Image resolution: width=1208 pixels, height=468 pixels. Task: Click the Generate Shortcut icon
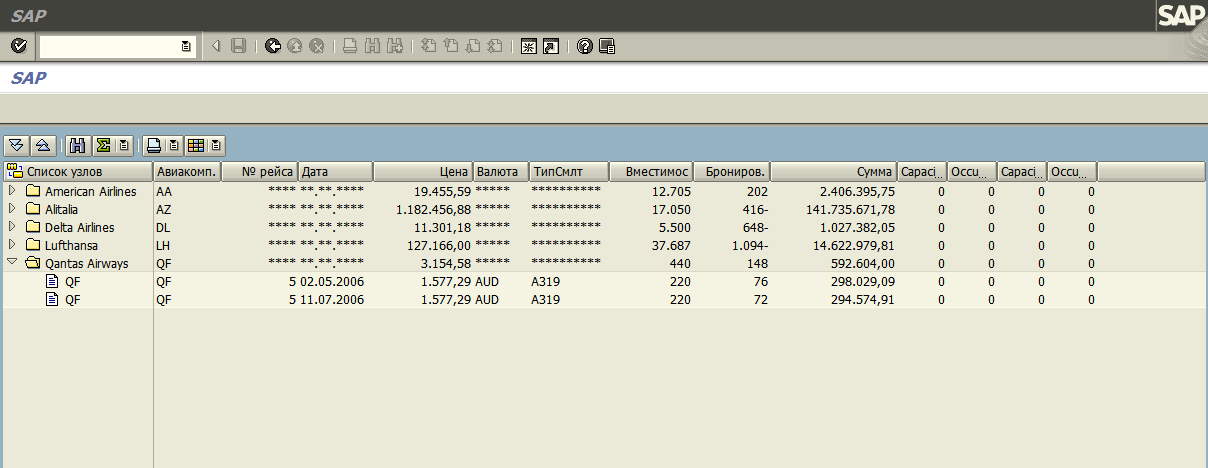pyautogui.click(x=550, y=46)
